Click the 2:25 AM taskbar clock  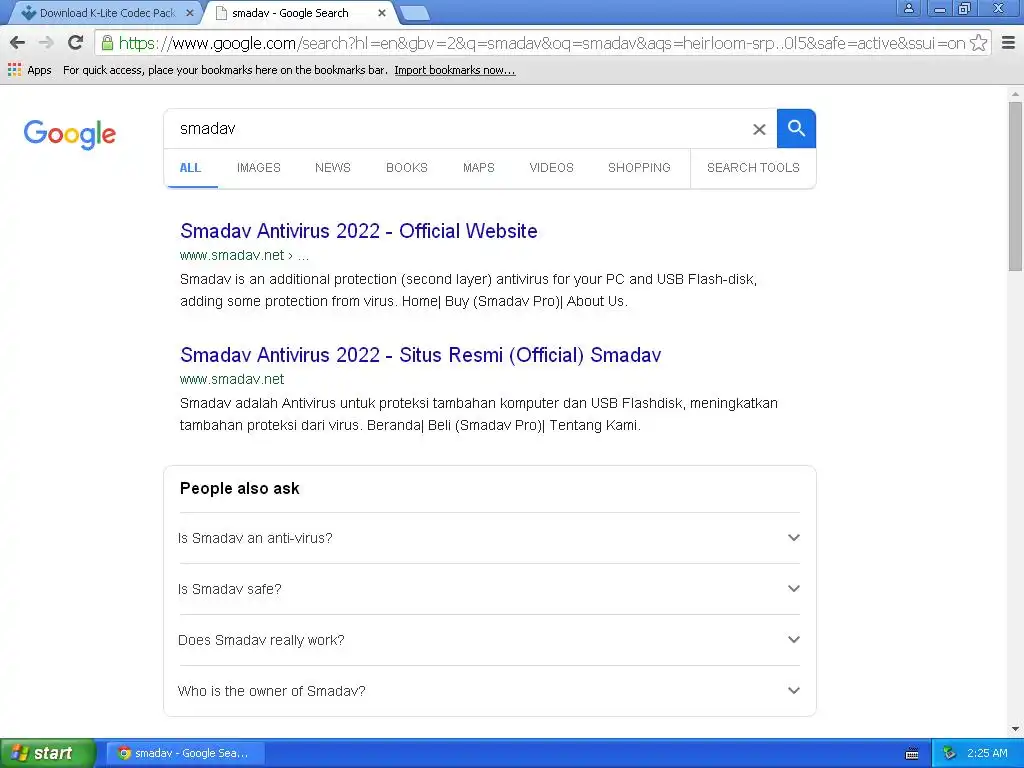[987, 753]
